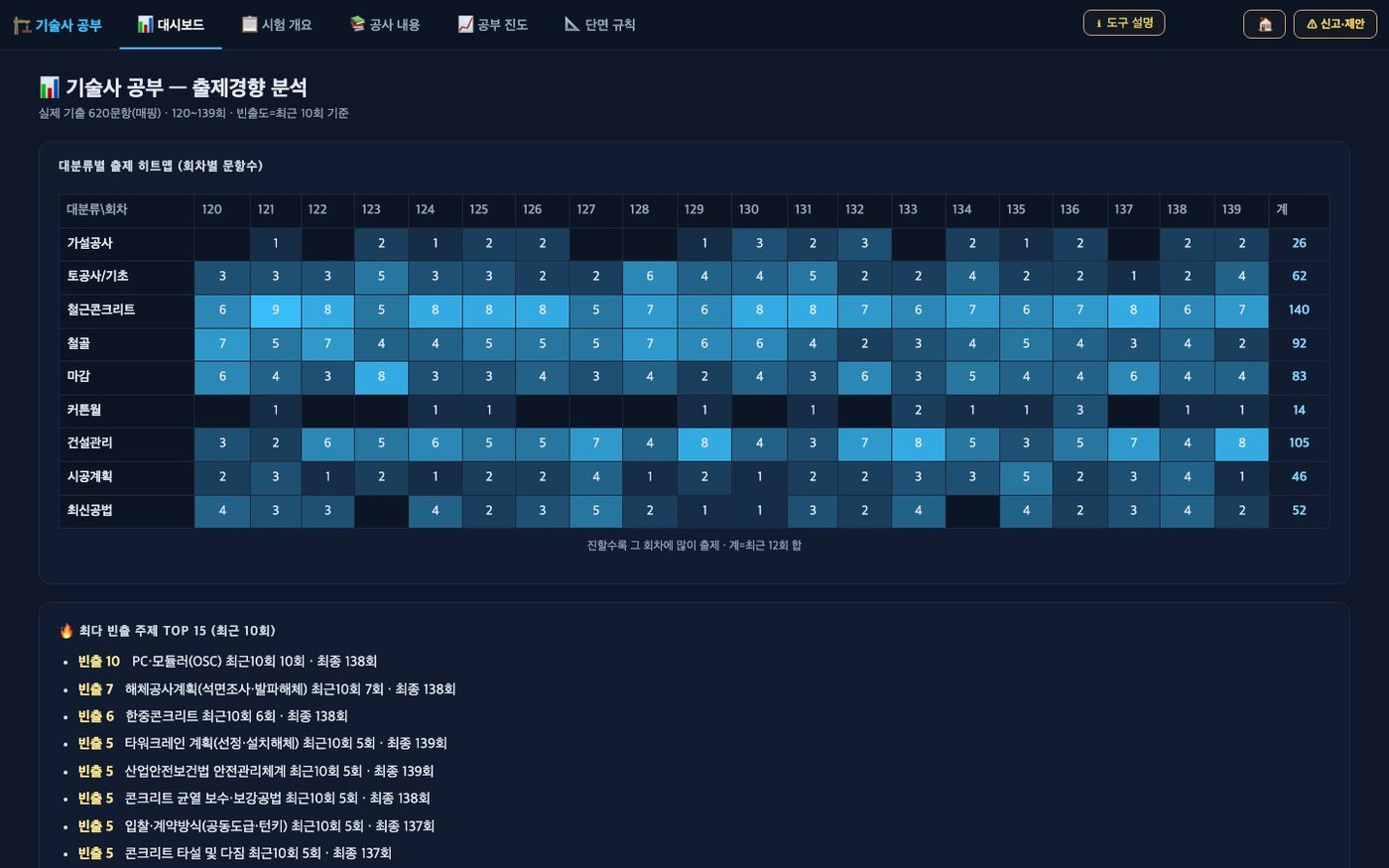Click the crane logo icon
This screenshot has height=868, width=1389.
point(22,25)
